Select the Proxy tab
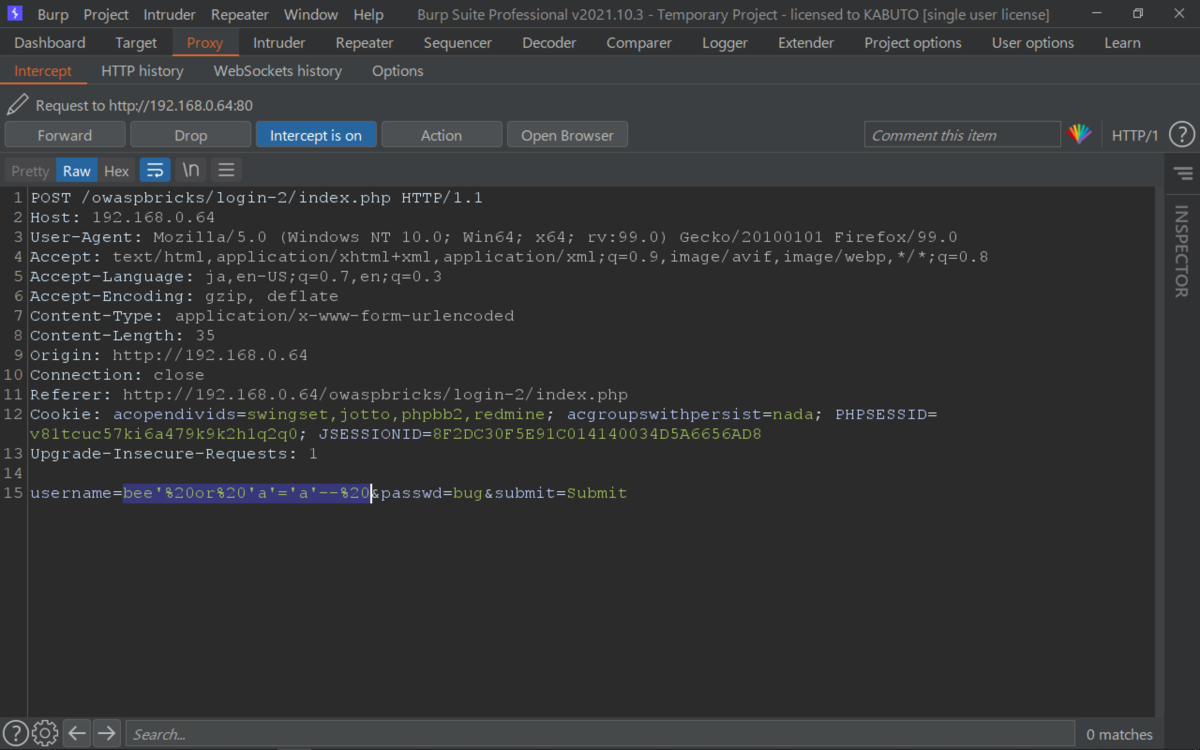Screen dimensions: 1200x750 click(205, 43)
